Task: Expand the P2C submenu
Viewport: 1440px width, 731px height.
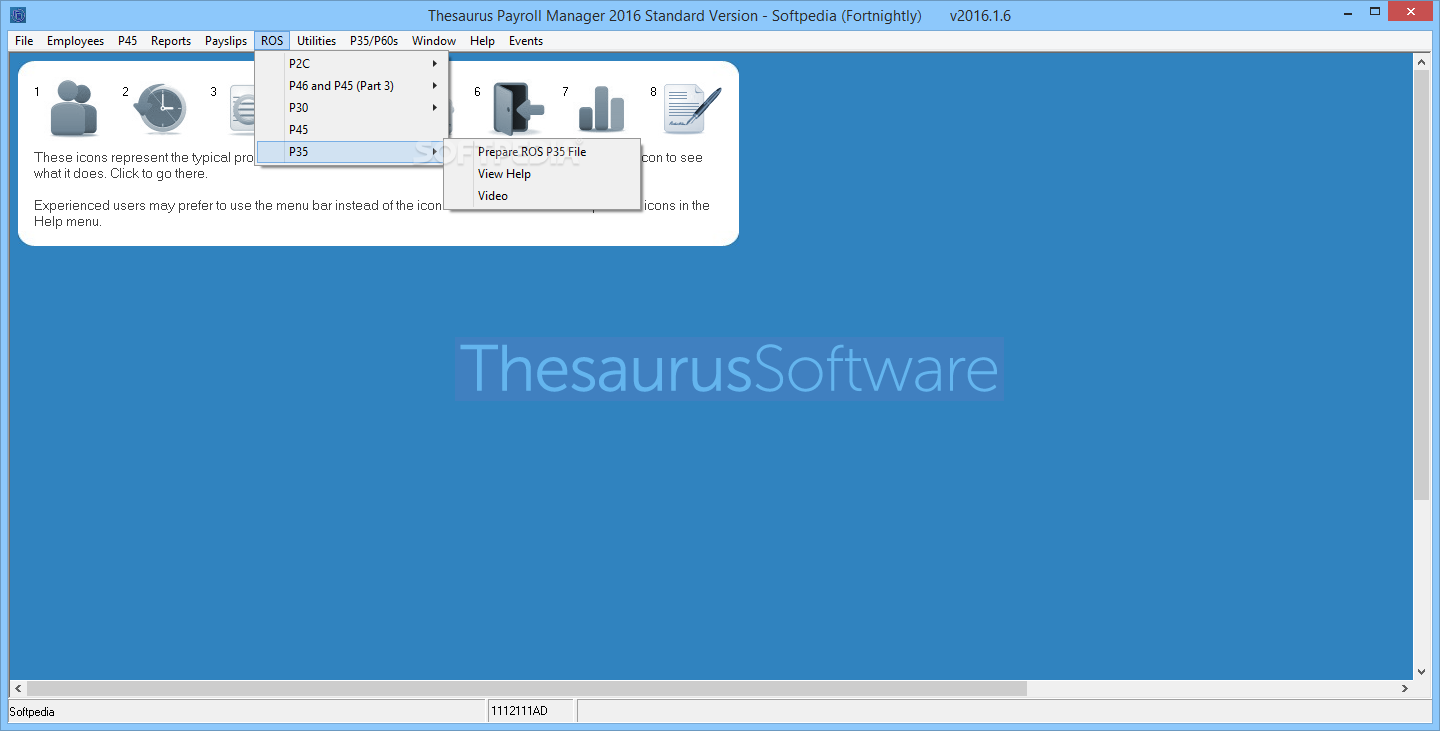Action: point(352,64)
